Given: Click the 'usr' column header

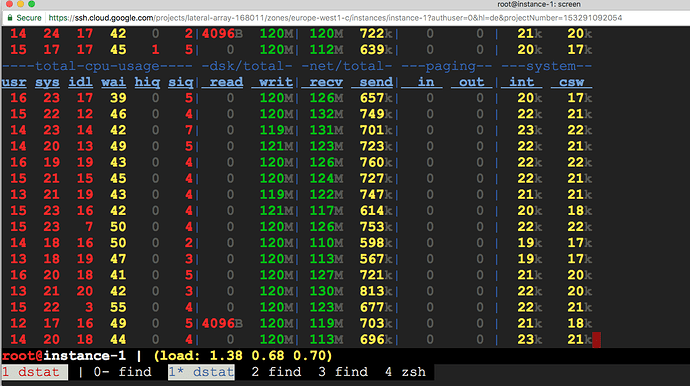Looking at the screenshot, I should coord(14,82).
